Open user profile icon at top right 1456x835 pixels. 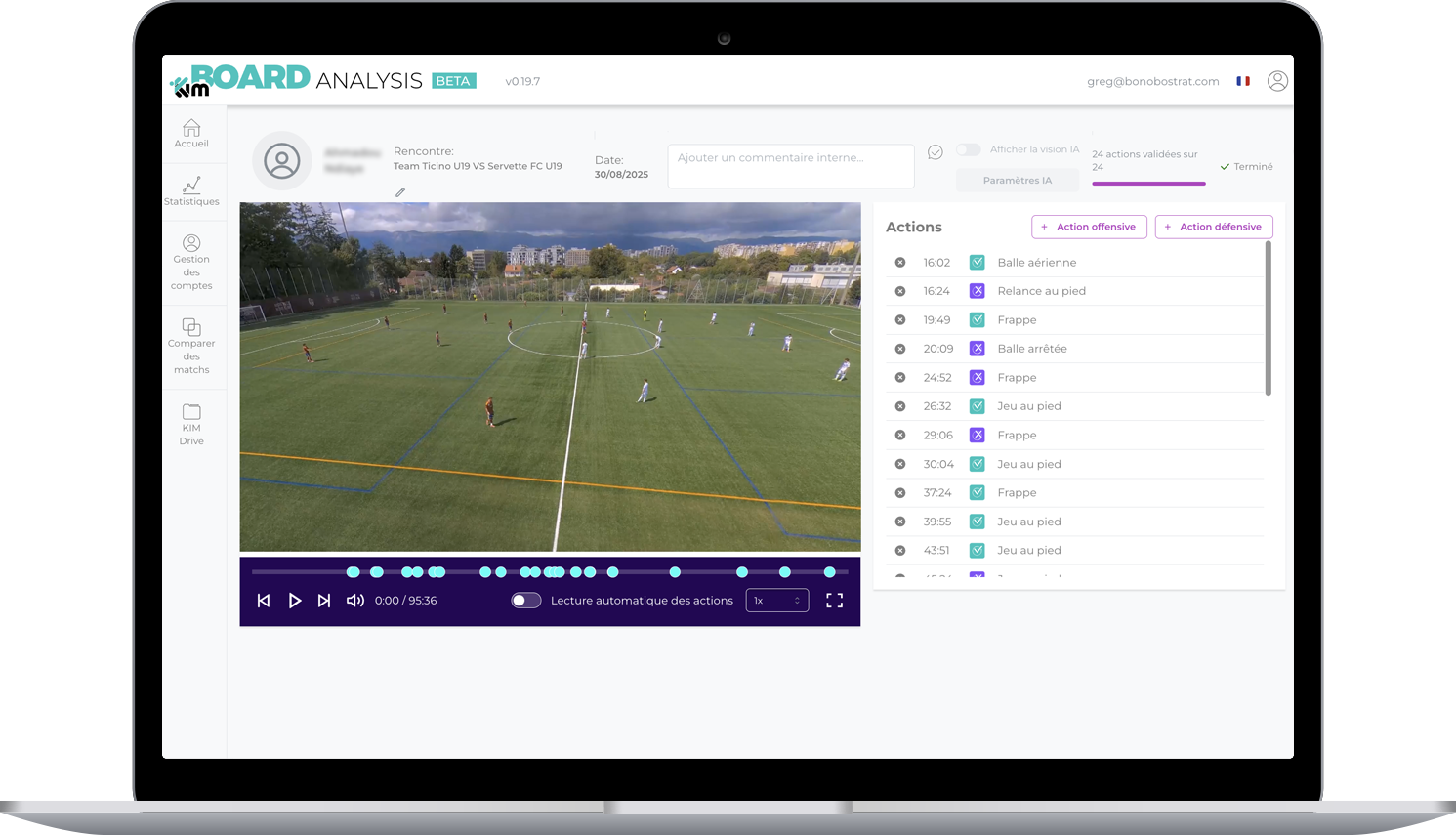pos(1277,82)
